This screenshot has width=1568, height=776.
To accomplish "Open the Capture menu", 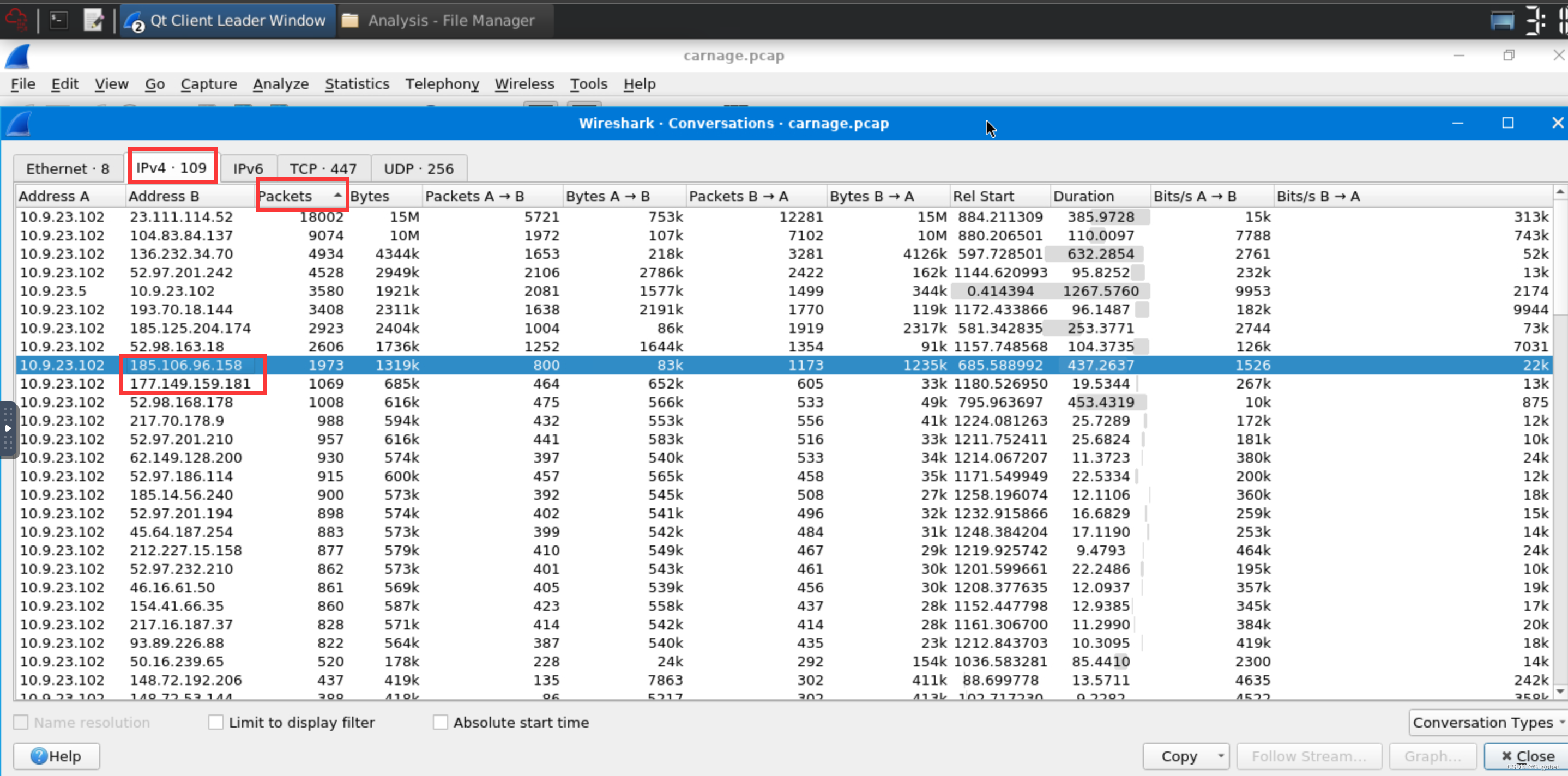I will point(208,84).
